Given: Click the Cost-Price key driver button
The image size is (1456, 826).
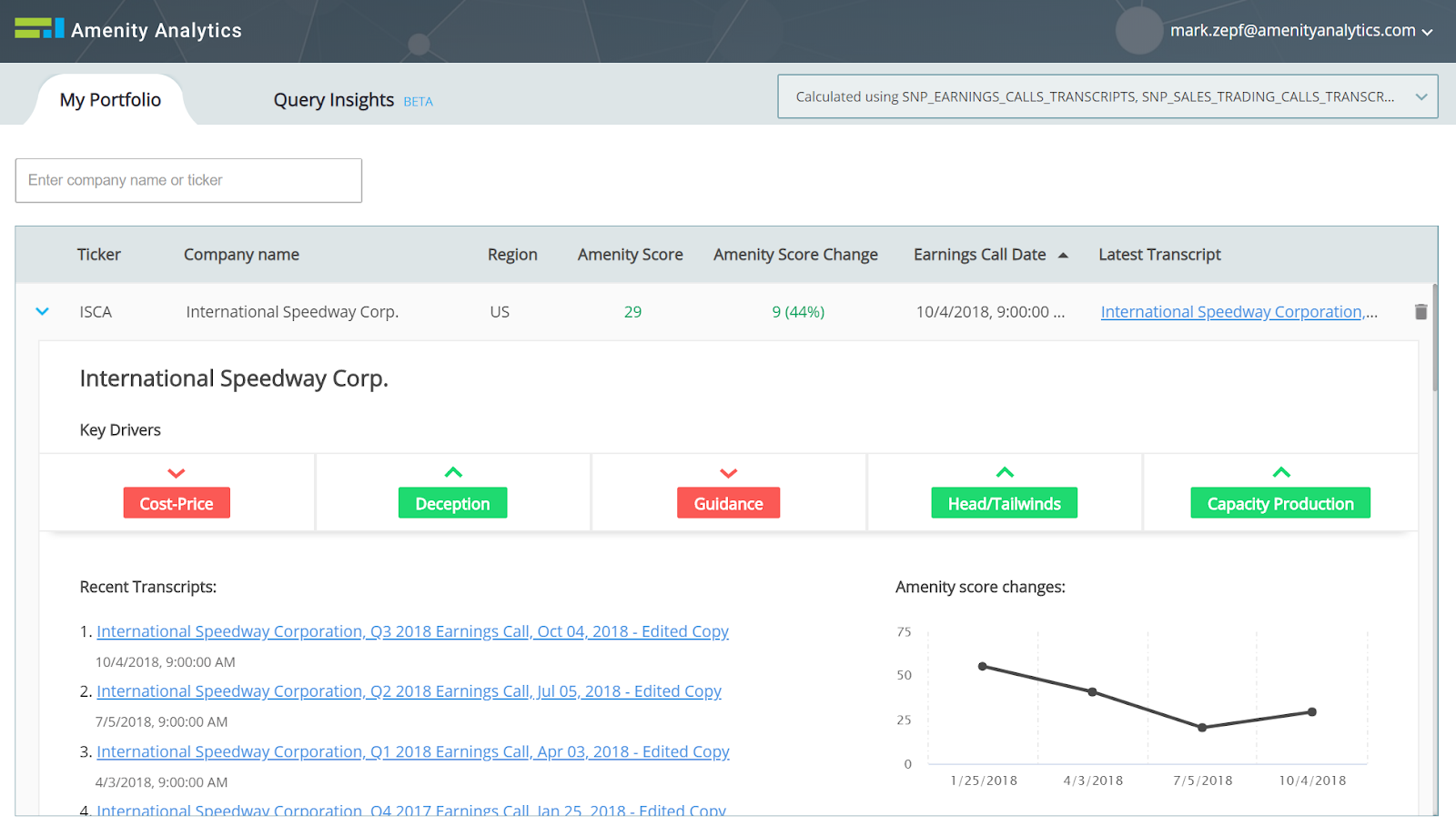Looking at the screenshot, I should pyautogui.click(x=177, y=503).
